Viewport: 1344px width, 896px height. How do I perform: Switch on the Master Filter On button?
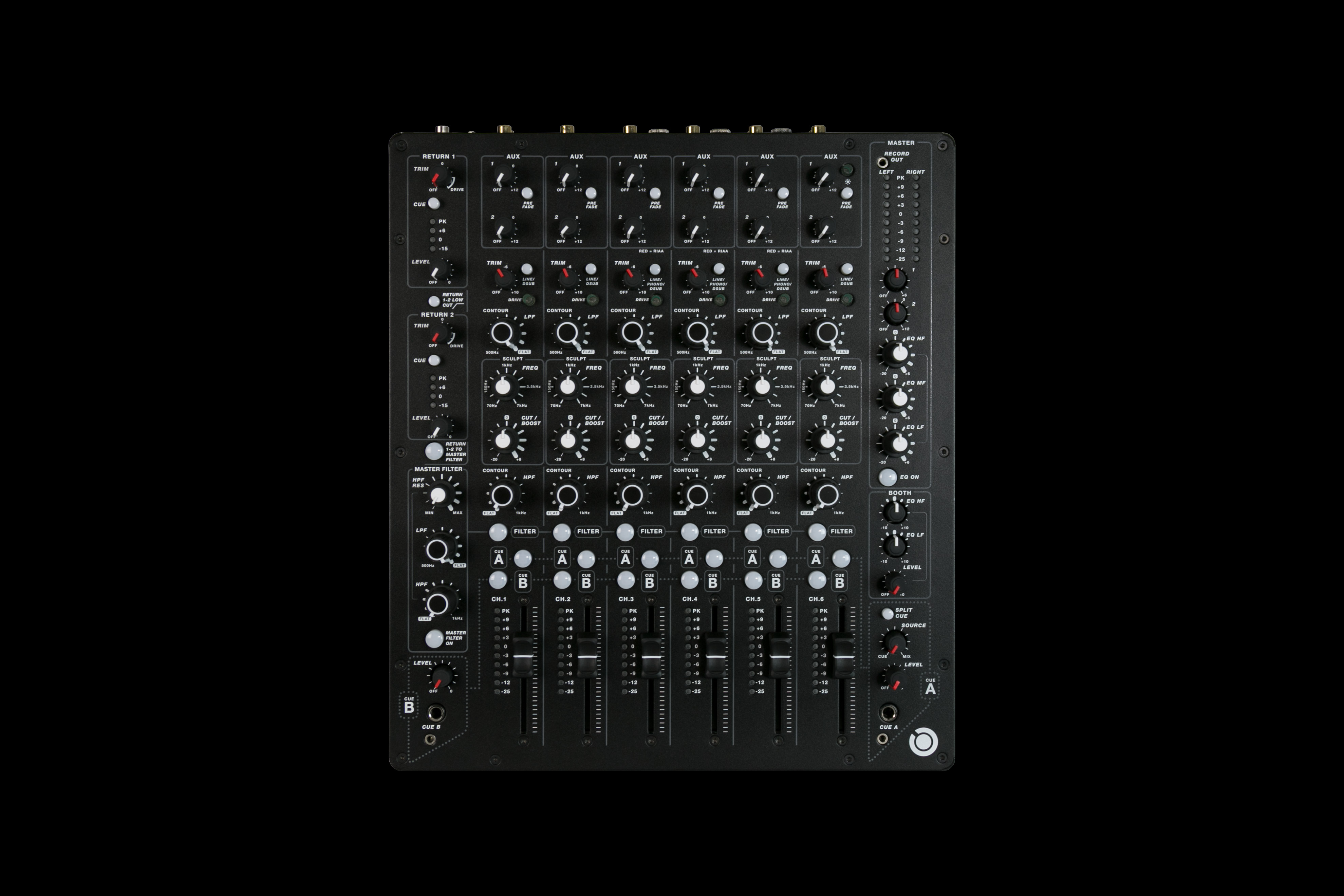pyautogui.click(x=434, y=638)
